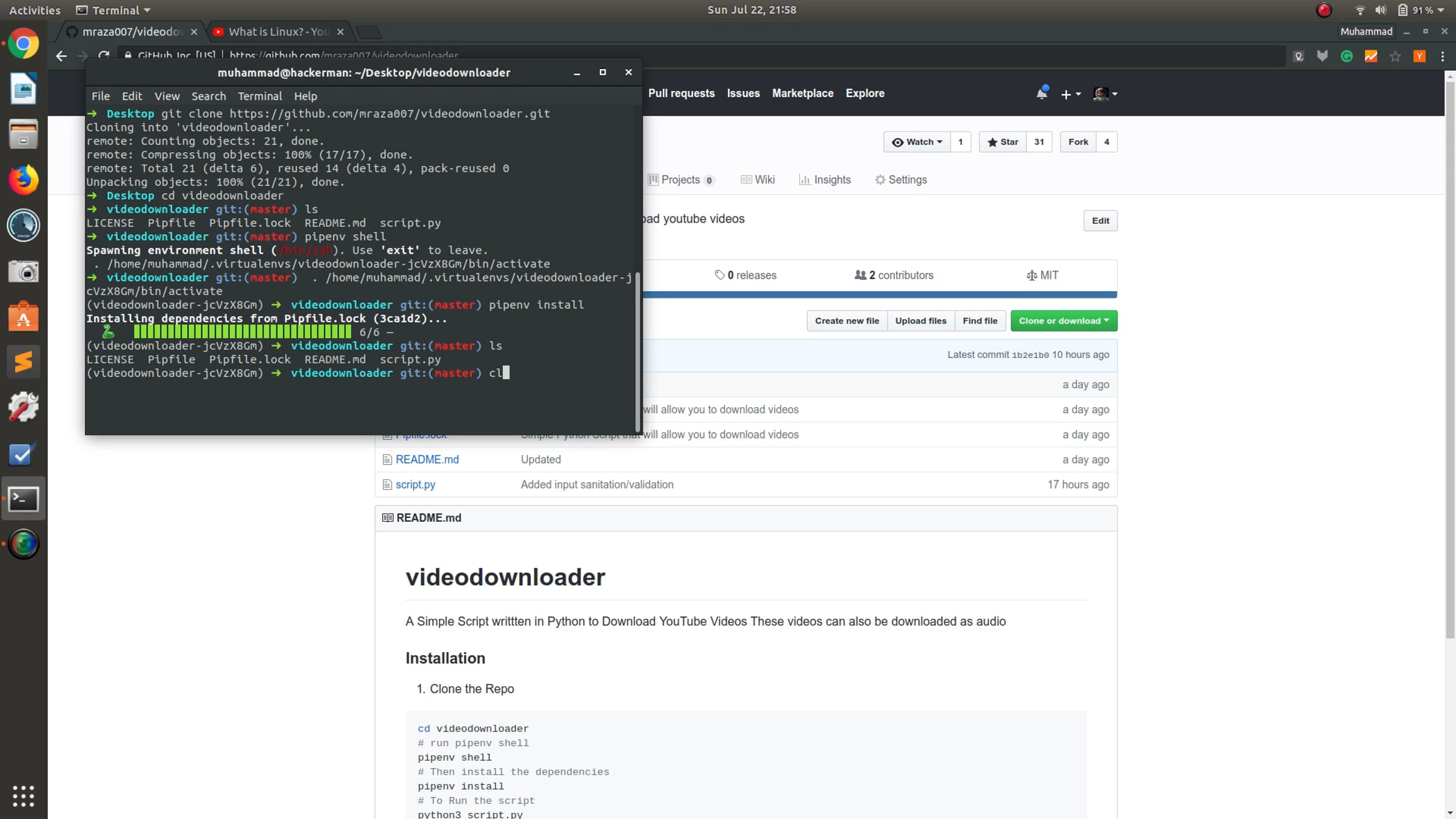Open the repository Settings tab
1456x819 pixels.
pos(901,180)
